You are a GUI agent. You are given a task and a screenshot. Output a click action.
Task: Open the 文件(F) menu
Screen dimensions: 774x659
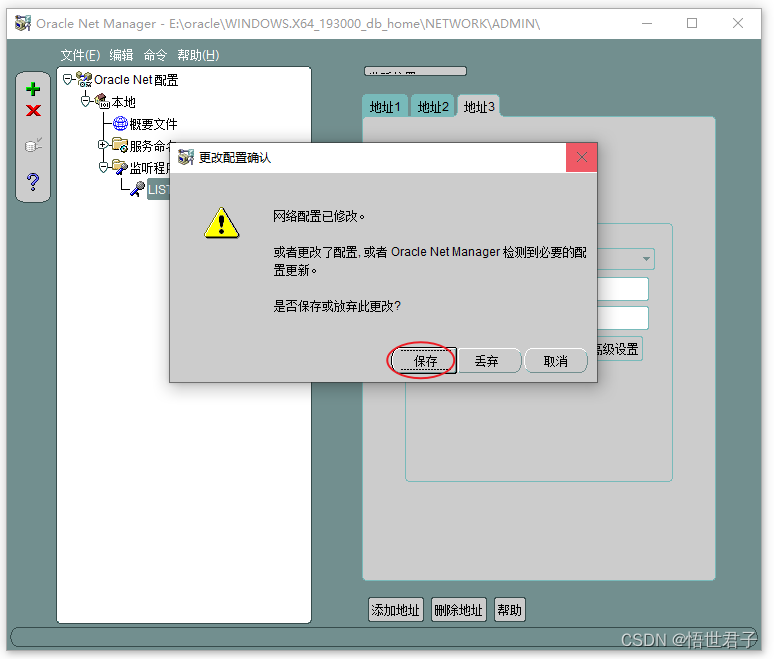(x=80, y=55)
